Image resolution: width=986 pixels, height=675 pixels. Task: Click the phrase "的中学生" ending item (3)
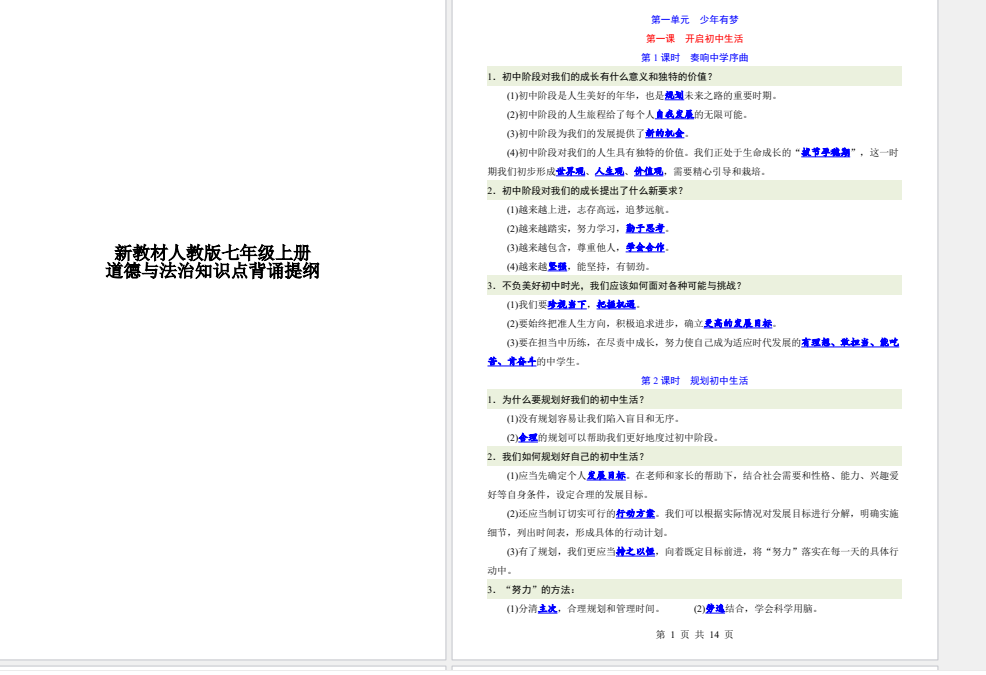point(556,362)
